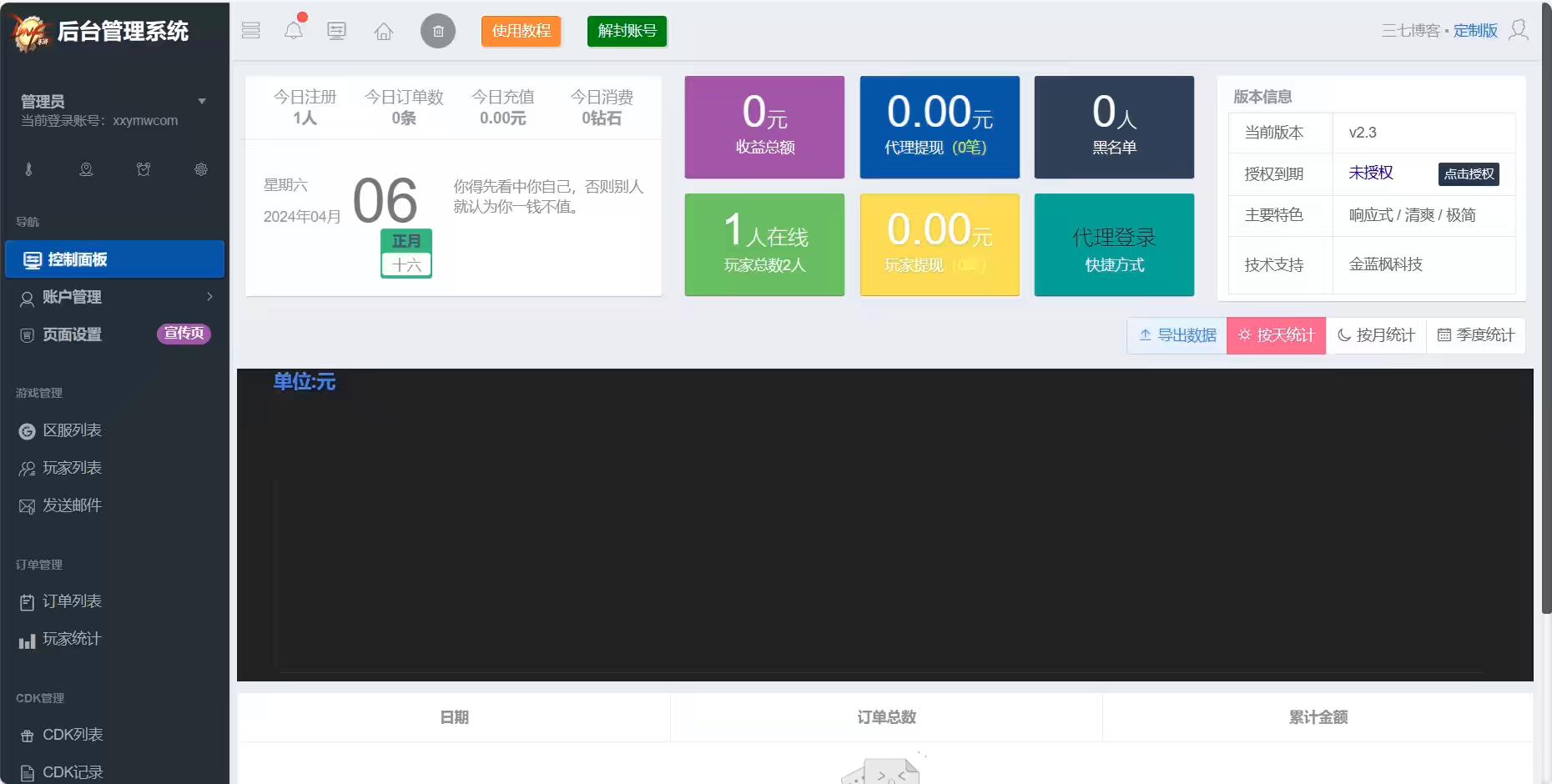Click the 使用教程 orange button

pyautogui.click(x=522, y=31)
